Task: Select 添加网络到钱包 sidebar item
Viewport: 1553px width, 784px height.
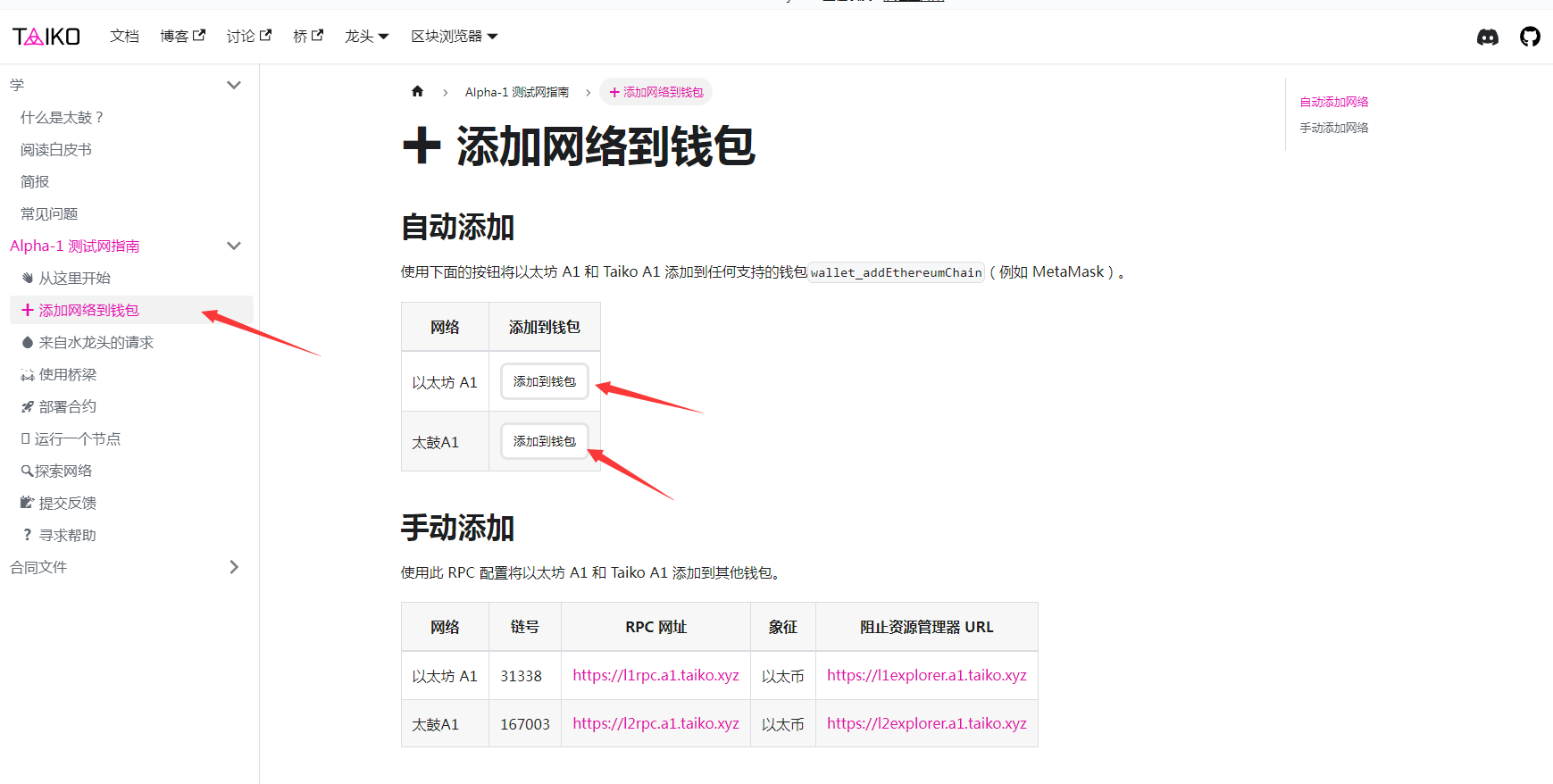Action: [x=131, y=310]
